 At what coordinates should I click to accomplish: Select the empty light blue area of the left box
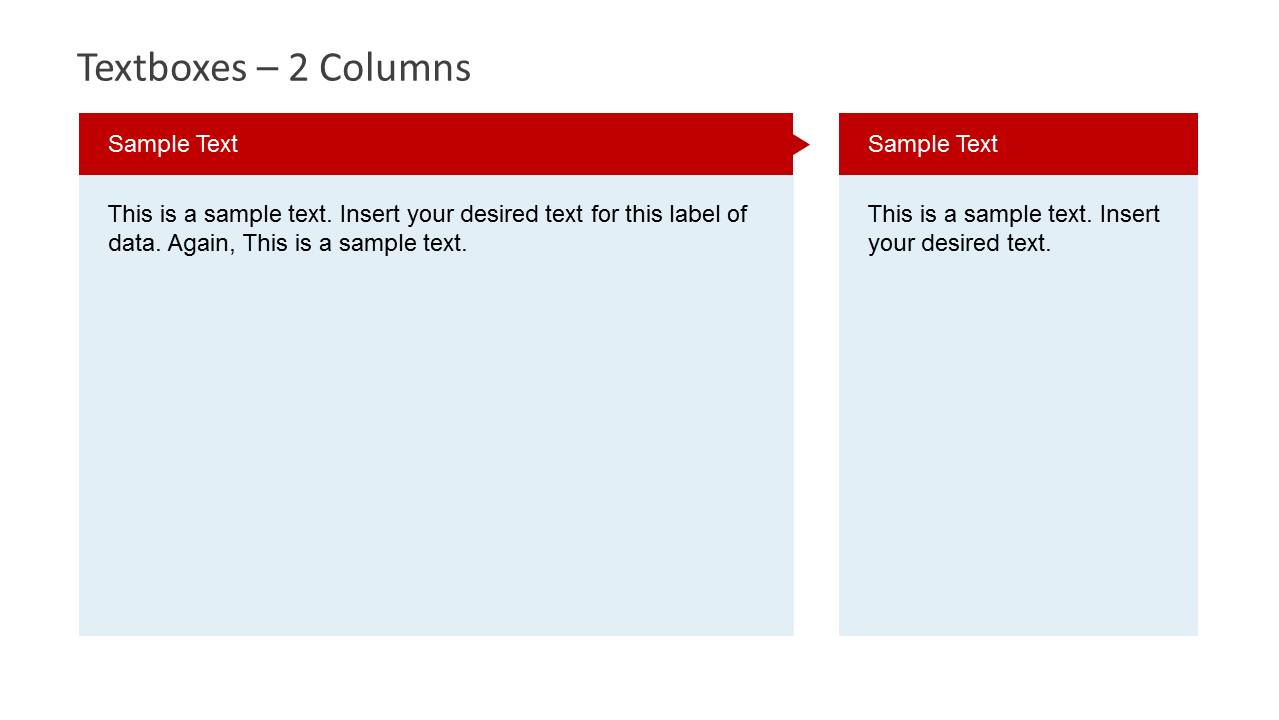point(436,445)
